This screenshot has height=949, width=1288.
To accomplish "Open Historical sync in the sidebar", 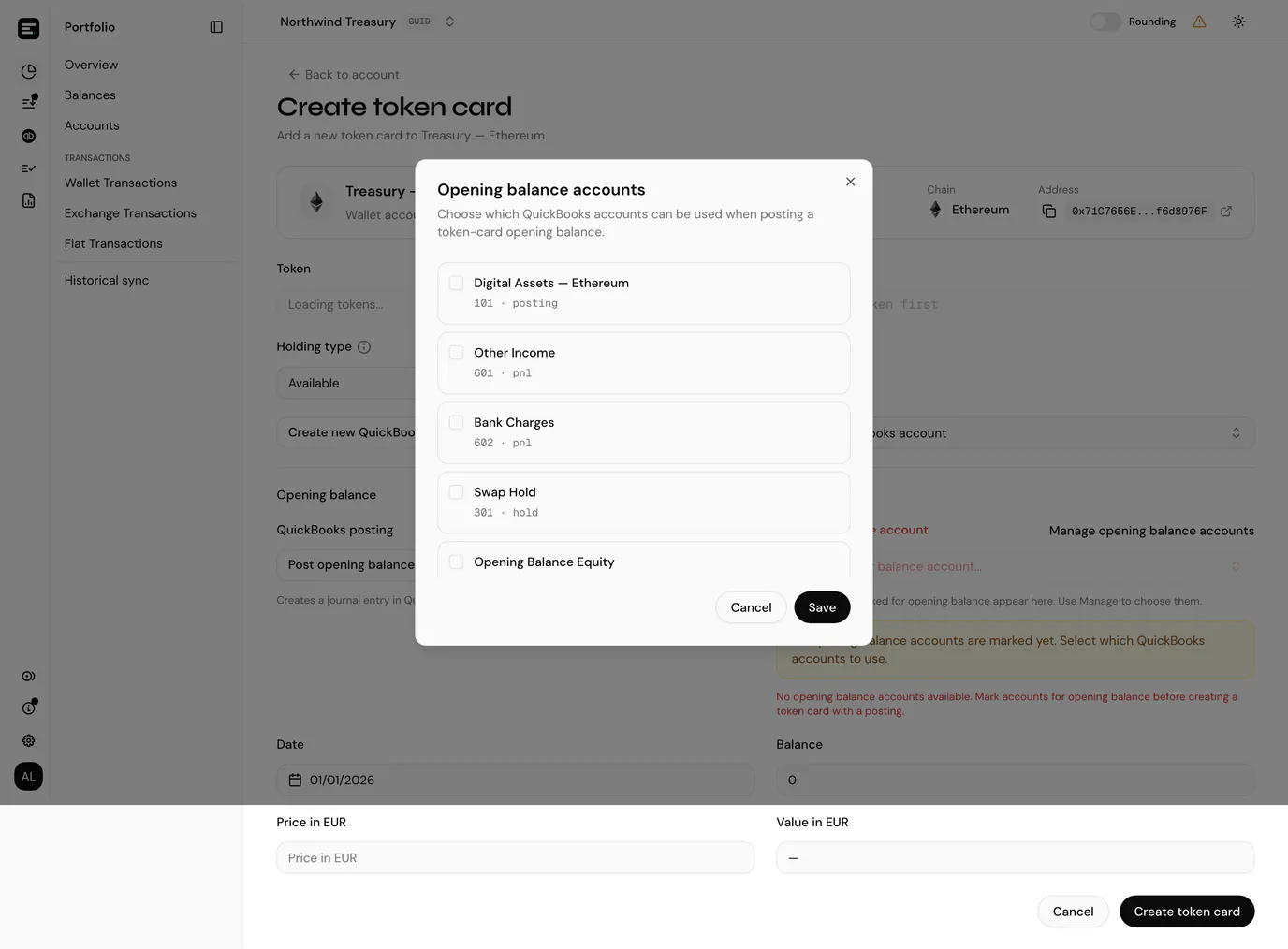I will (107, 280).
